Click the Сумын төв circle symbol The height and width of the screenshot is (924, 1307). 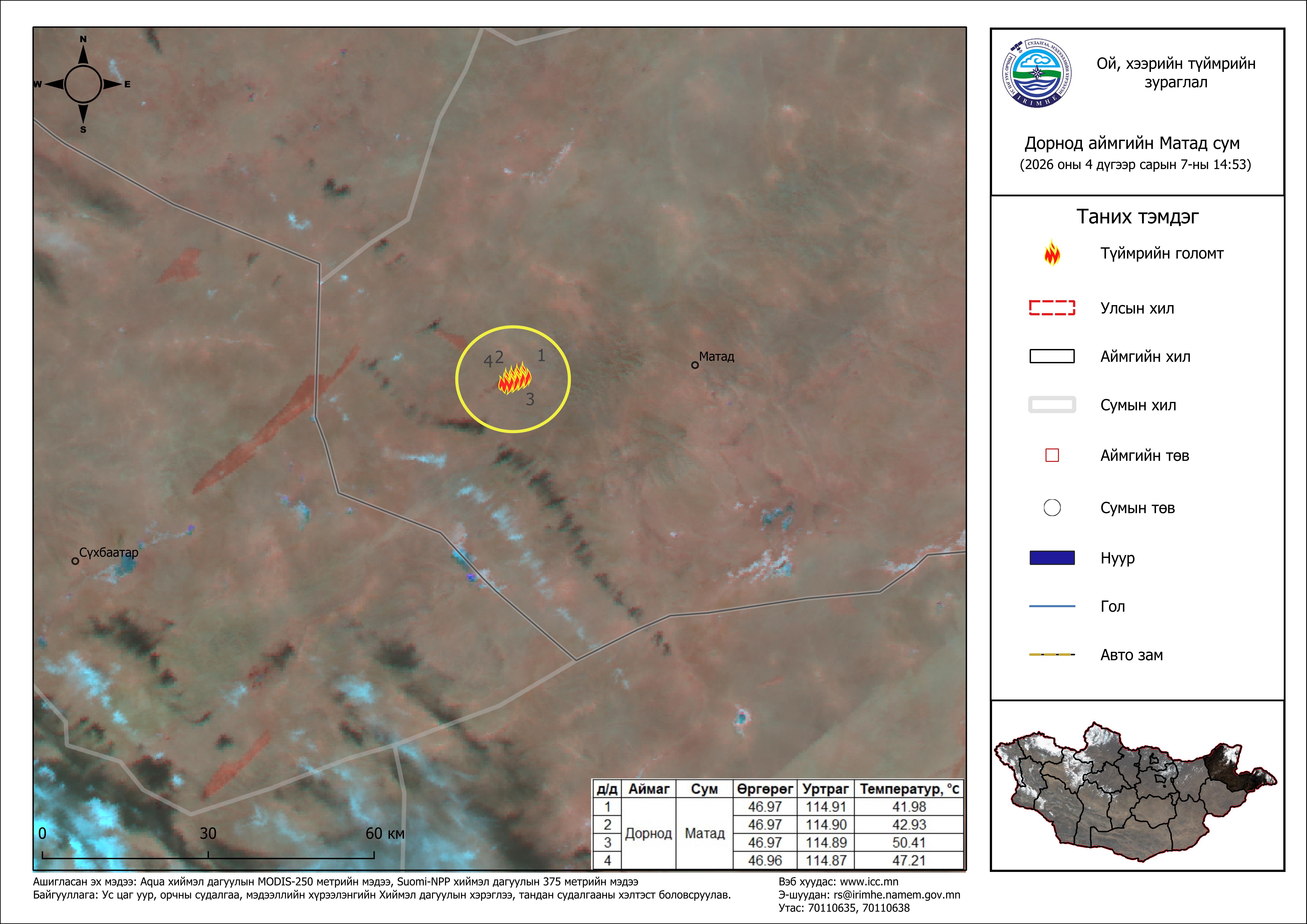click(x=1052, y=507)
